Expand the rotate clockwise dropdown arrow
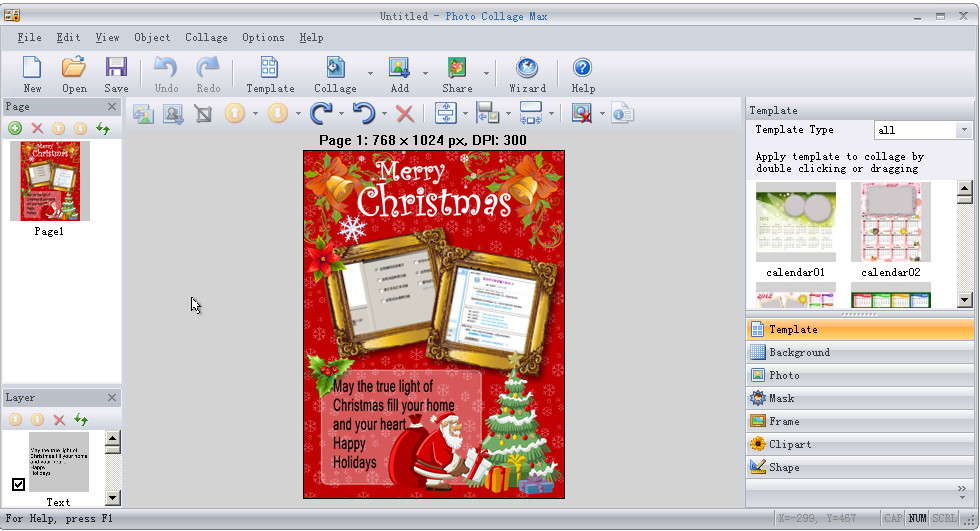The width and height of the screenshot is (980, 531). tap(341, 114)
